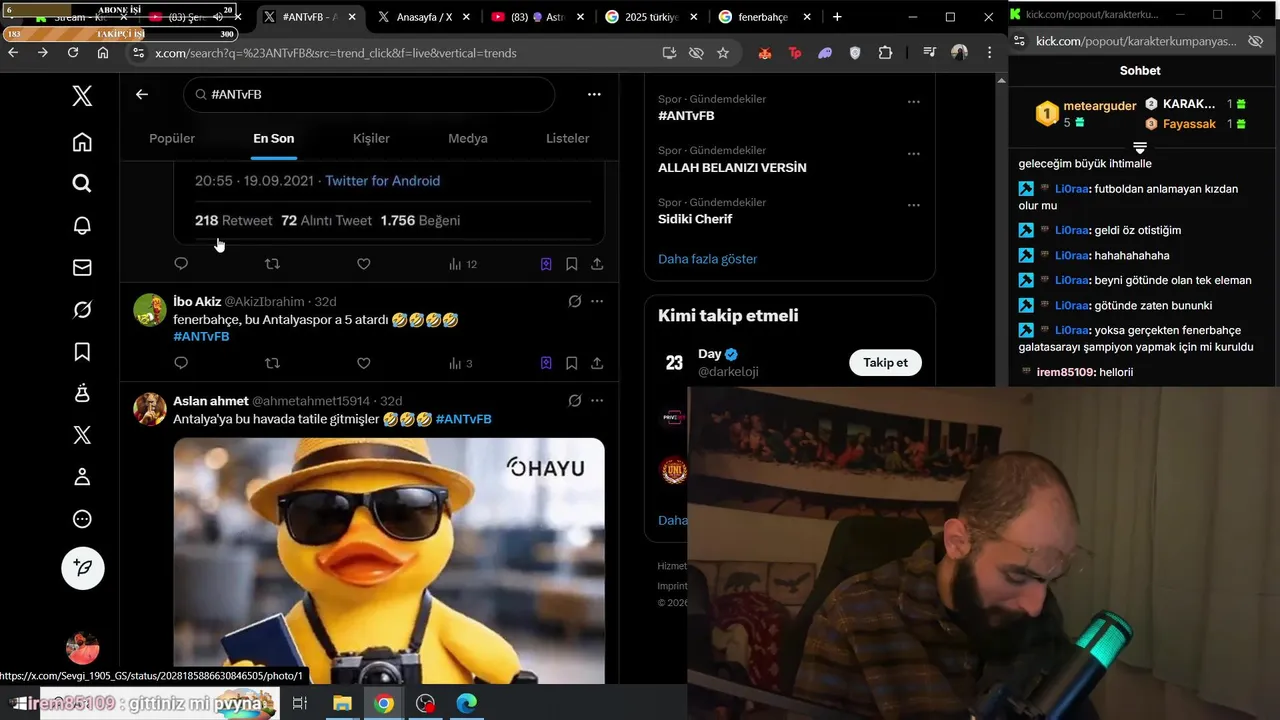This screenshot has width=1280, height=720.
Task: Open Chrome's three-dot menu
Action: (x=989, y=52)
